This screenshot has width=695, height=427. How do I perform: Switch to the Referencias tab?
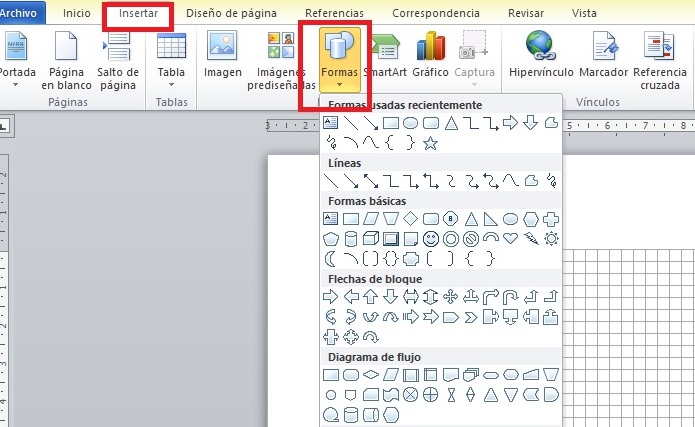coord(334,13)
